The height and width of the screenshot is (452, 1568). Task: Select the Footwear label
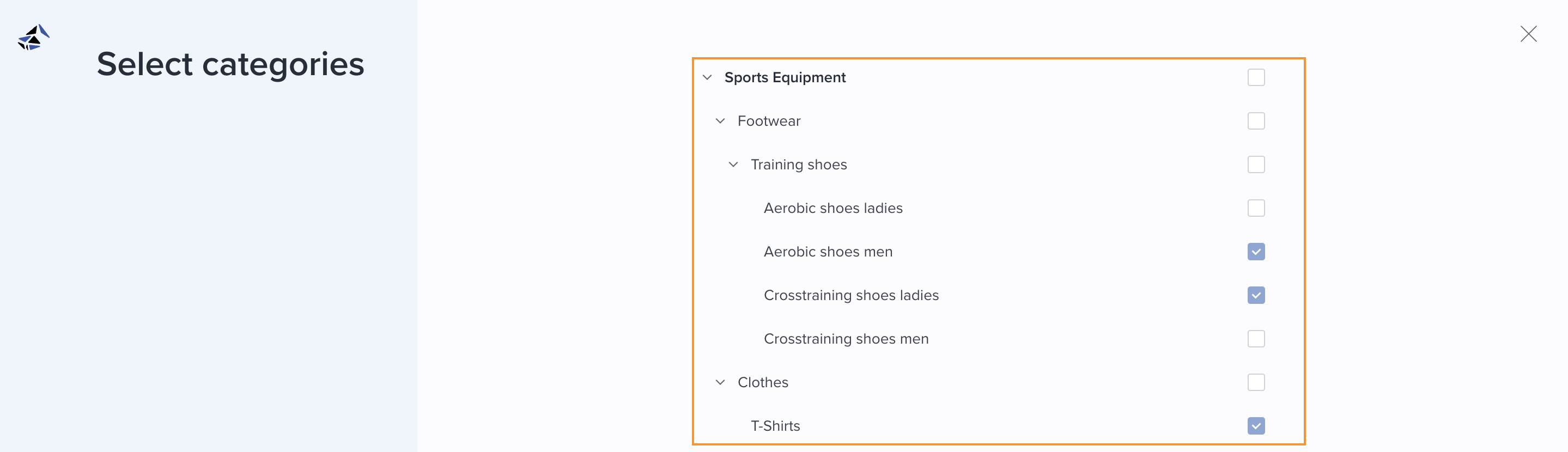point(769,121)
